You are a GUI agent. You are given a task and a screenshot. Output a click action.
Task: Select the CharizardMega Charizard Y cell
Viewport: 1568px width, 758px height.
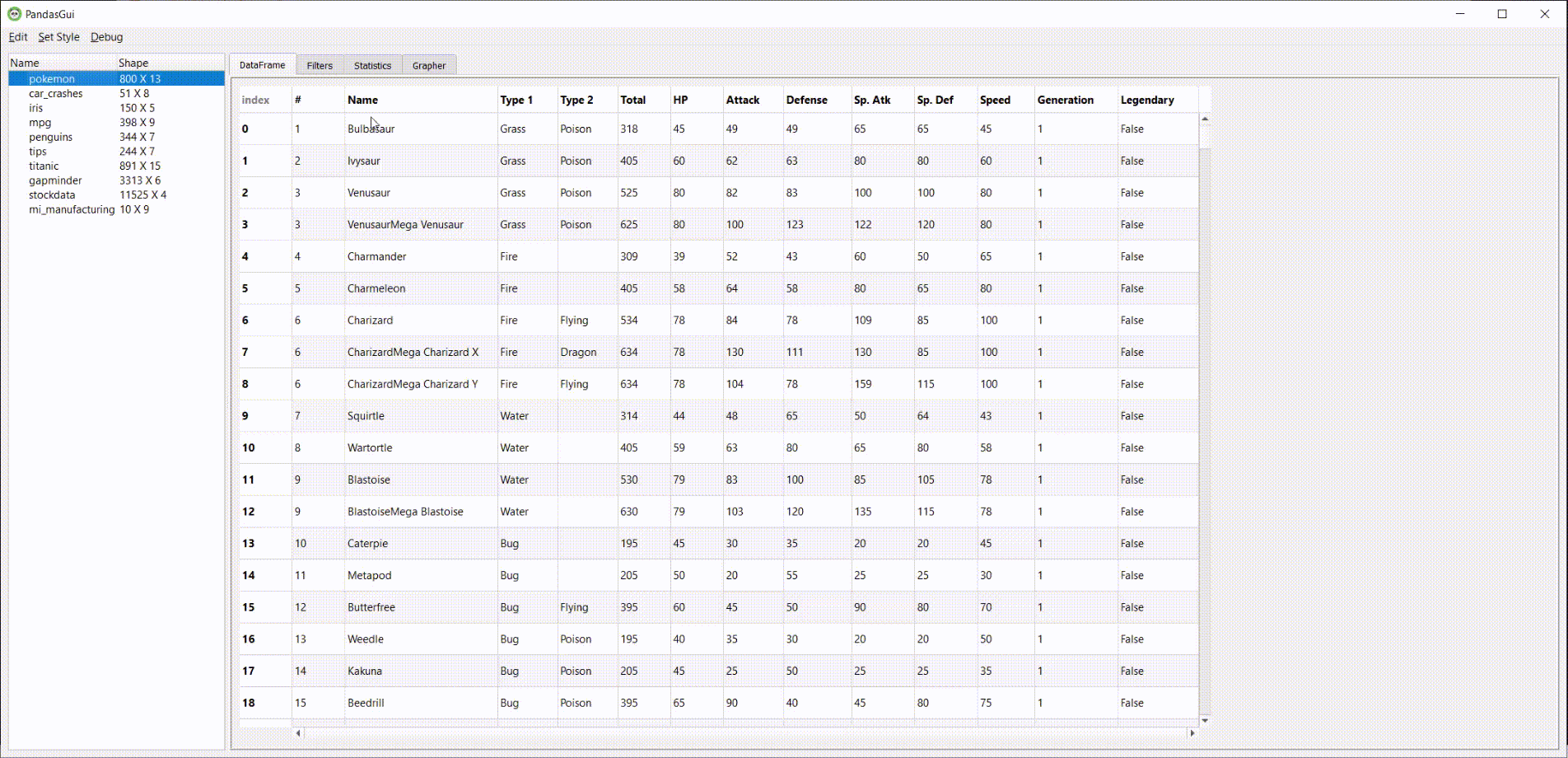click(421, 384)
